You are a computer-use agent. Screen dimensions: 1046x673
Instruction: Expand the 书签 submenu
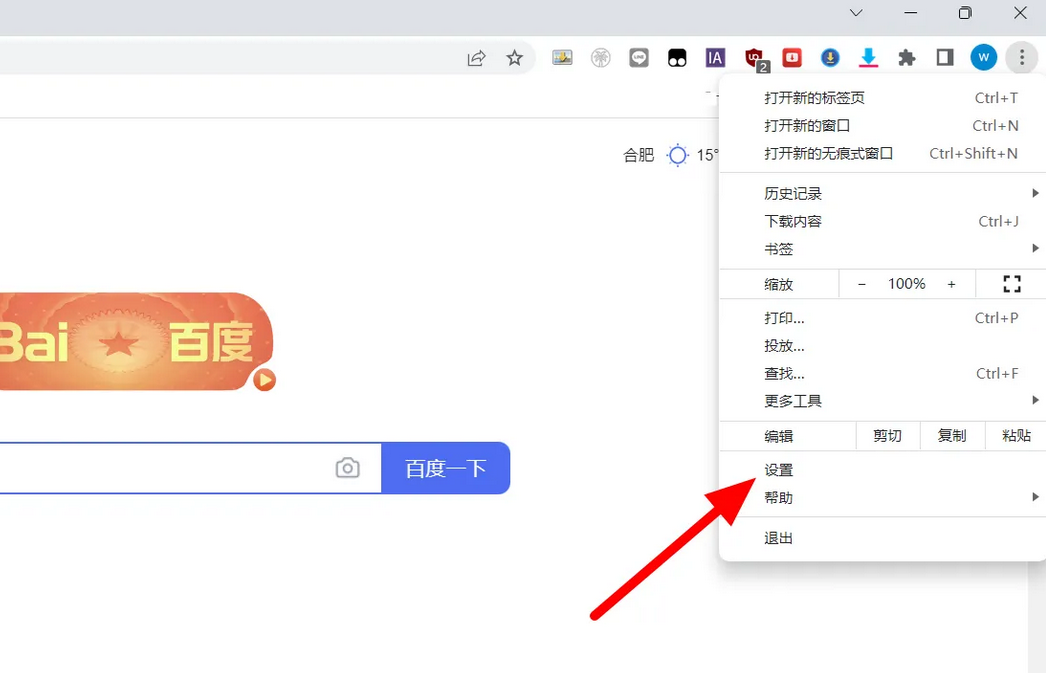[x=780, y=249]
